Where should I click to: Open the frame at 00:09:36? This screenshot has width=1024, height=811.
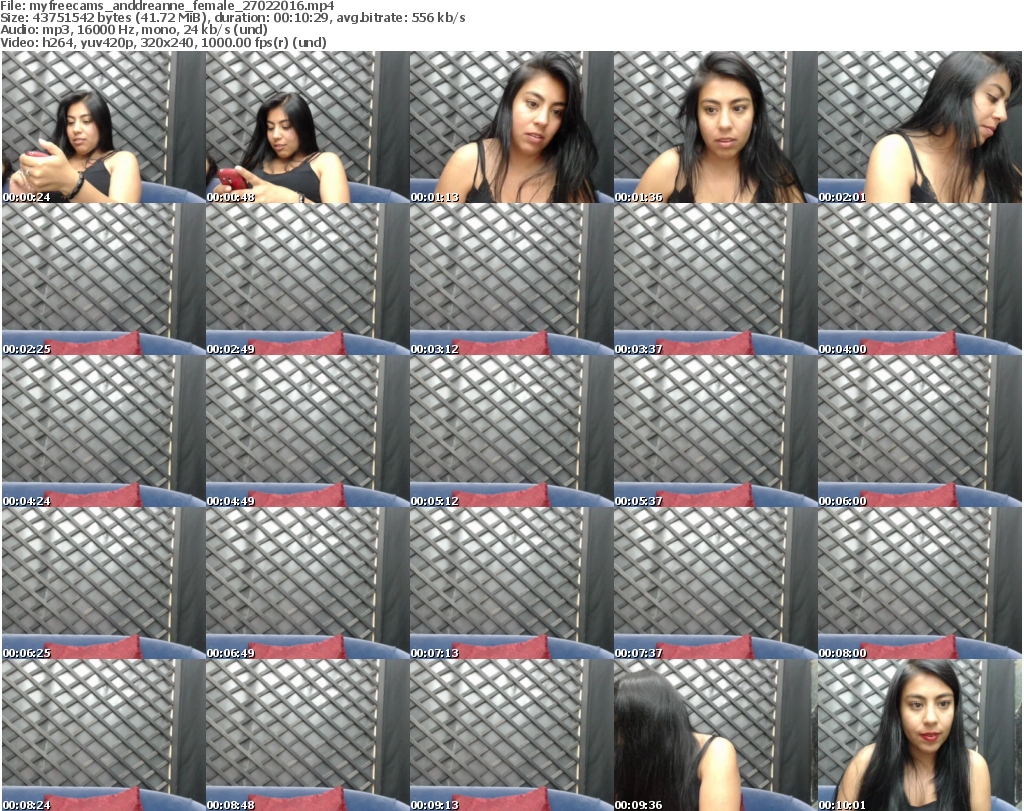(x=716, y=735)
